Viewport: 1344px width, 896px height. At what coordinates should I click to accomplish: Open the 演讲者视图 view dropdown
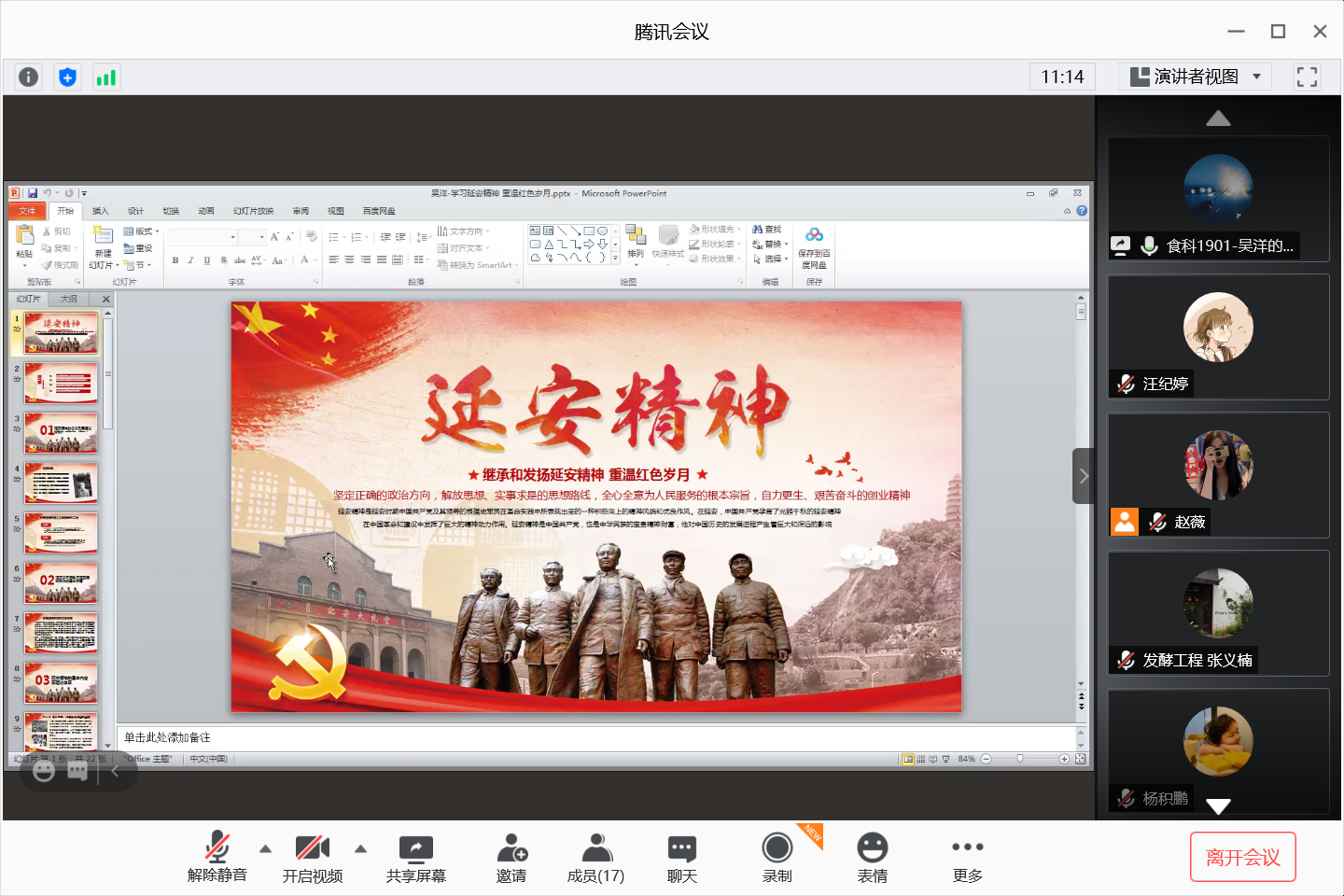tap(1195, 77)
